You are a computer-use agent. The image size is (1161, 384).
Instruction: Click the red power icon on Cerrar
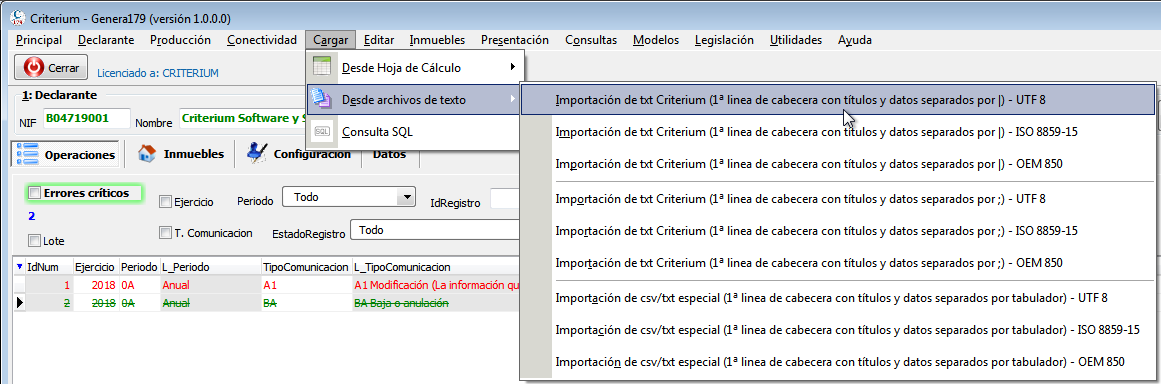pyautogui.click(x=34, y=67)
